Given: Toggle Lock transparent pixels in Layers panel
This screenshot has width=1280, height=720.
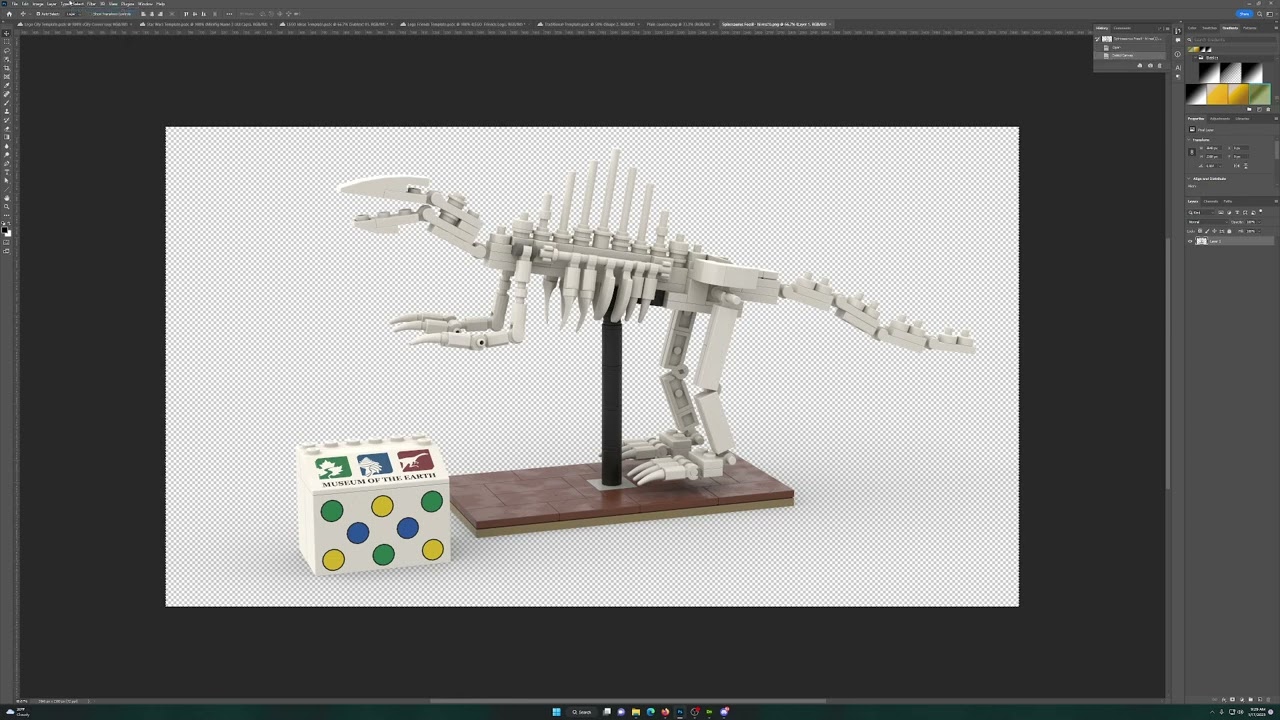Looking at the screenshot, I should click(x=1200, y=231).
